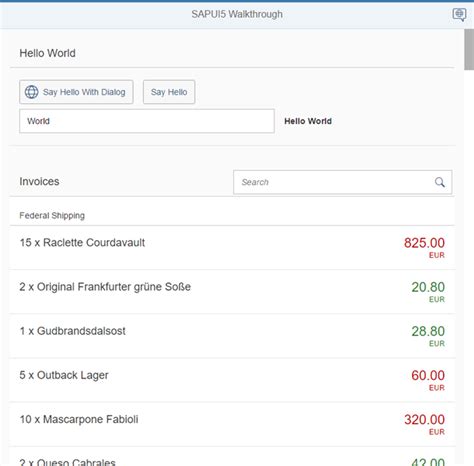Screen dimensions: 474x466
Task: Click the bold Hello World text
Action: click(x=308, y=121)
